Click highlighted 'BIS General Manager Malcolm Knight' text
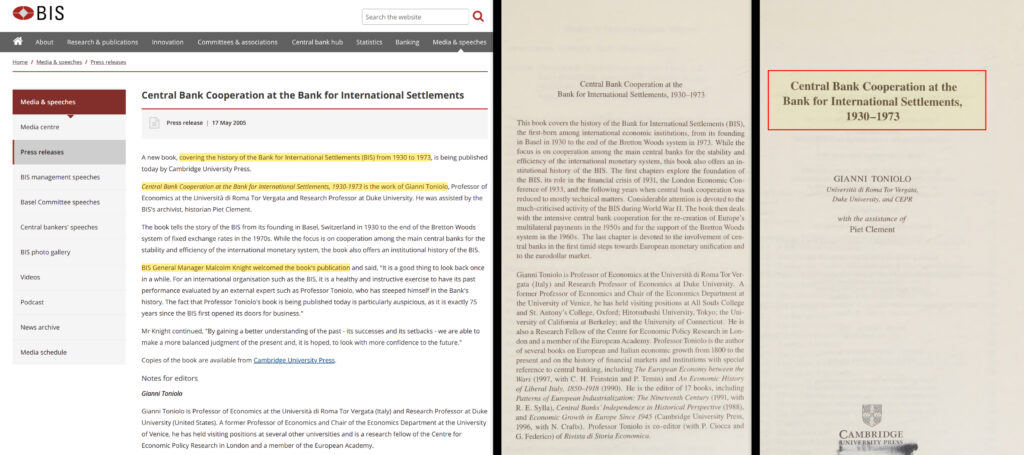Viewport: 1024px width, 455px height. [246, 268]
